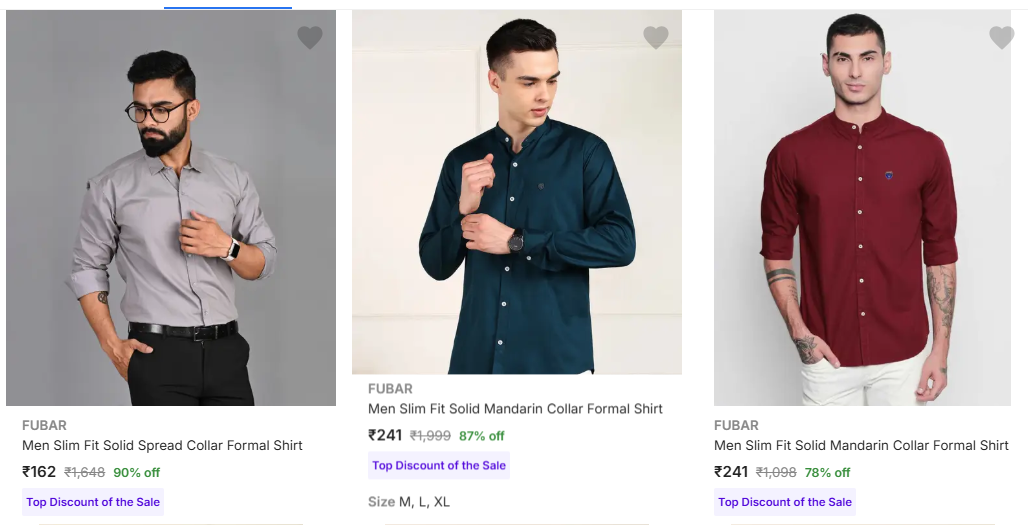Open the grey shirt product photo
Viewport: 1028px width, 525px height.
[171, 208]
